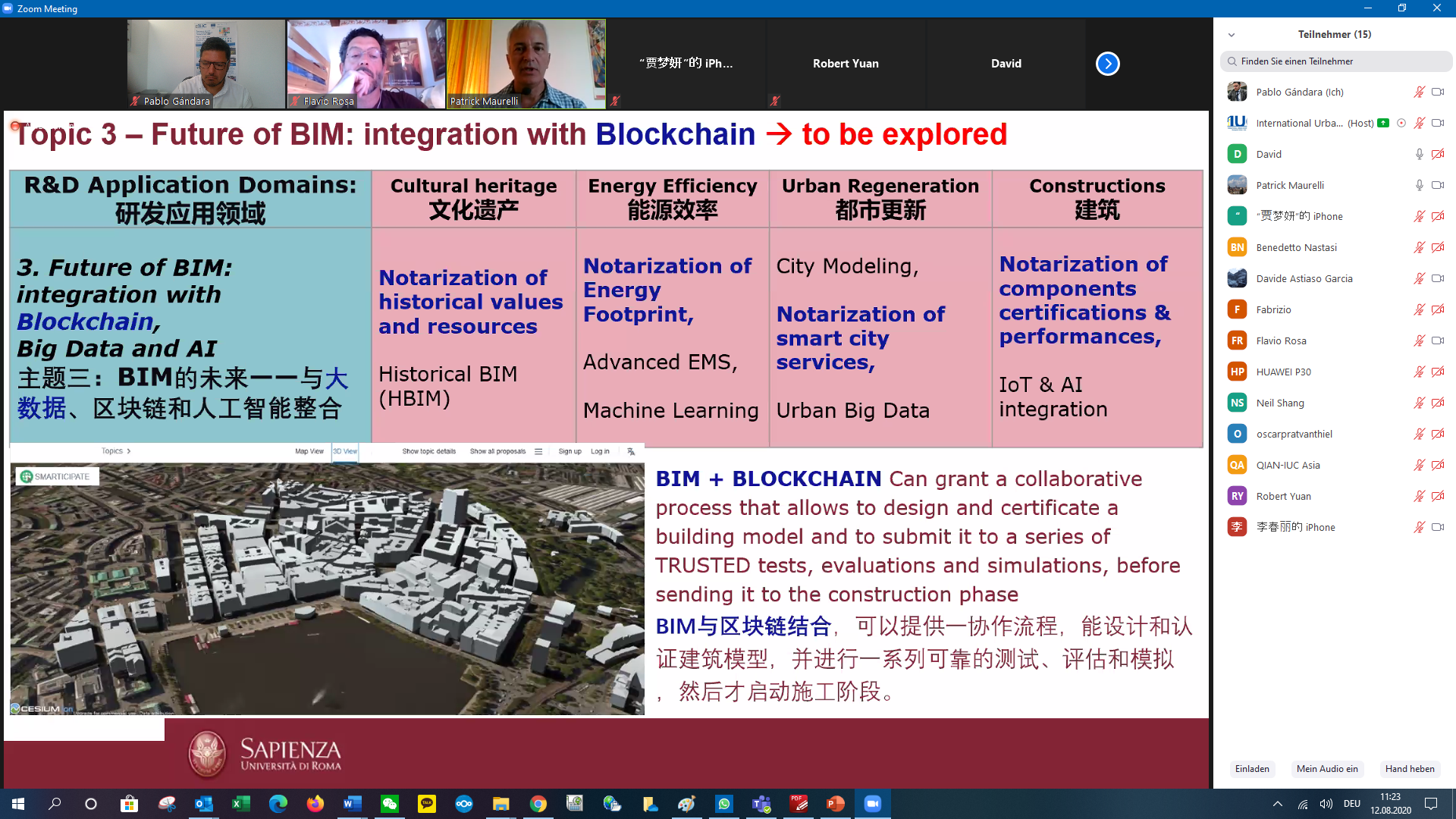
Task: Click the Einladen button
Action: [x=1252, y=769]
